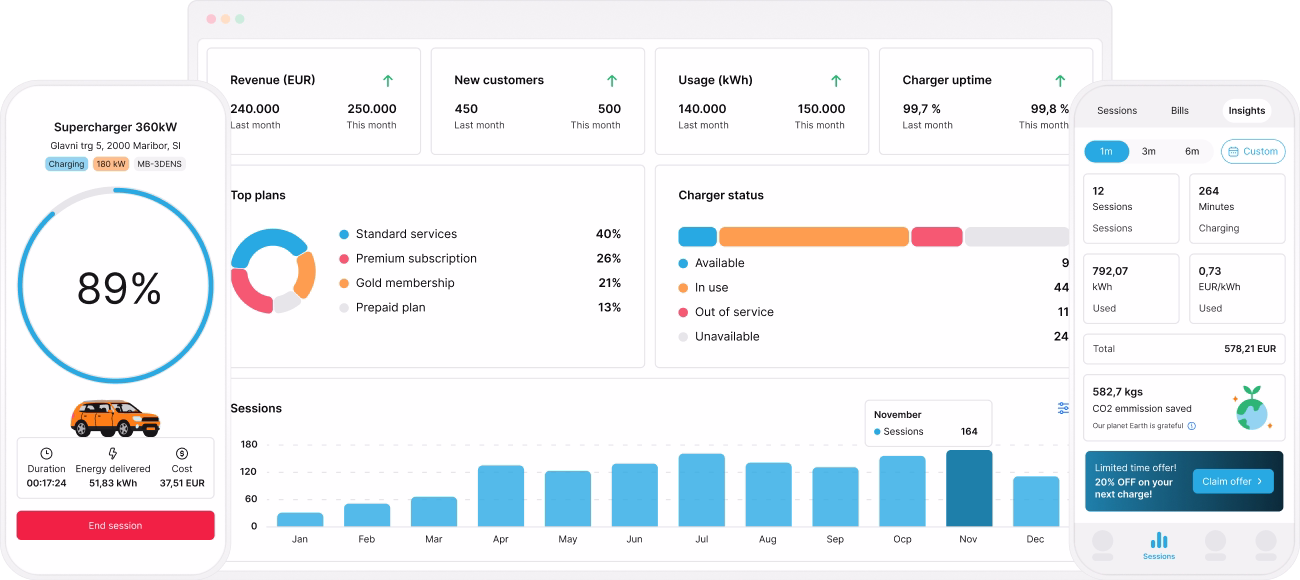
Task: Click the Revenue card green up arrow
Action: tap(388, 80)
